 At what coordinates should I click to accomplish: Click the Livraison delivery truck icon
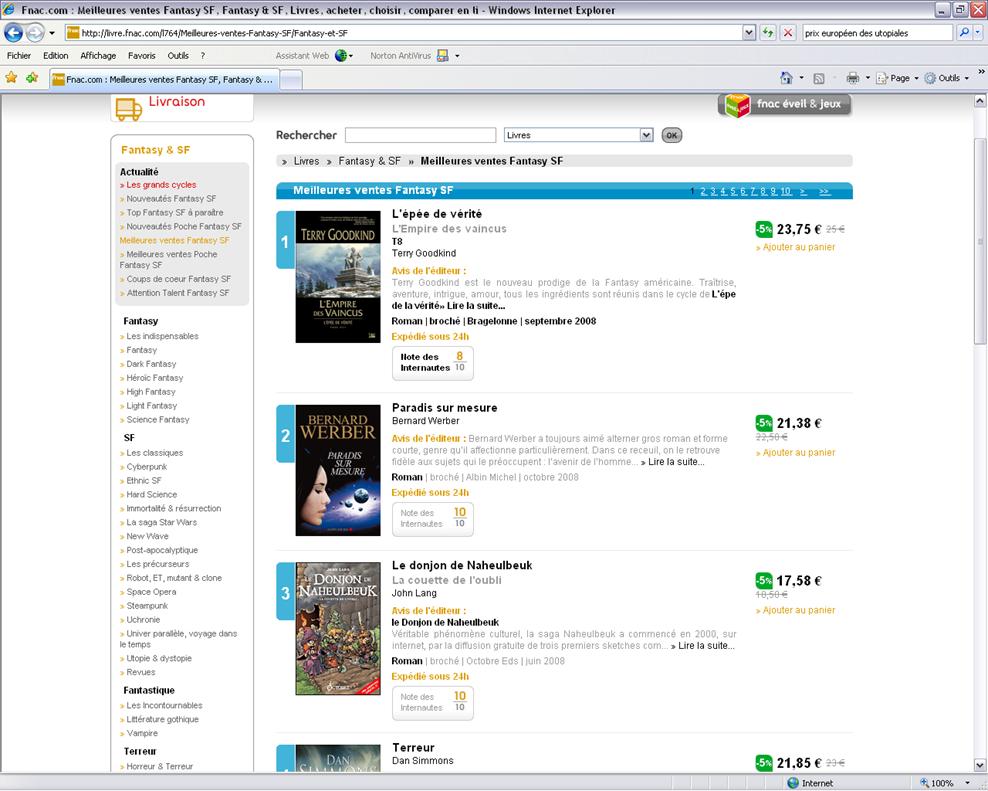click(129, 109)
